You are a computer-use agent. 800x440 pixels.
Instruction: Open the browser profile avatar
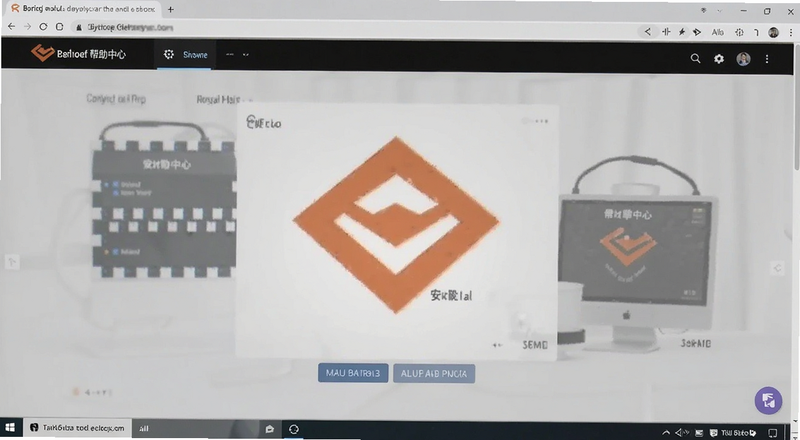point(773,32)
